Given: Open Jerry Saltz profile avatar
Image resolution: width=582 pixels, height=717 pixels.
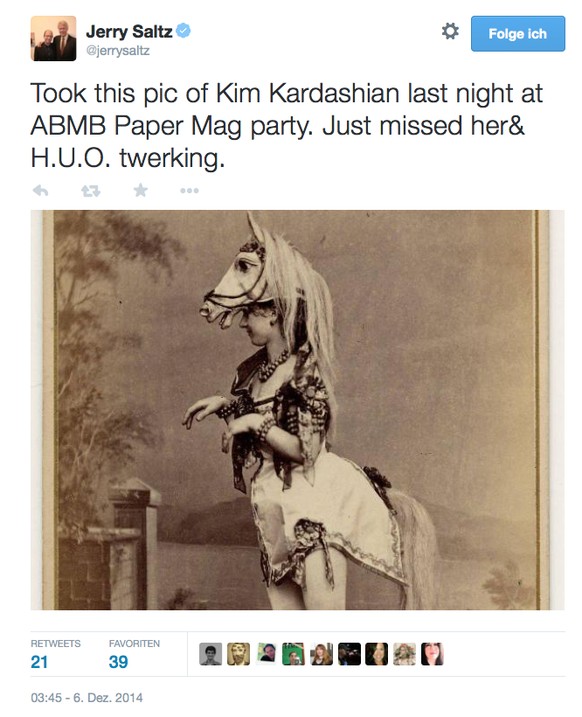Looking at the screenshot, I should [53, 38].
